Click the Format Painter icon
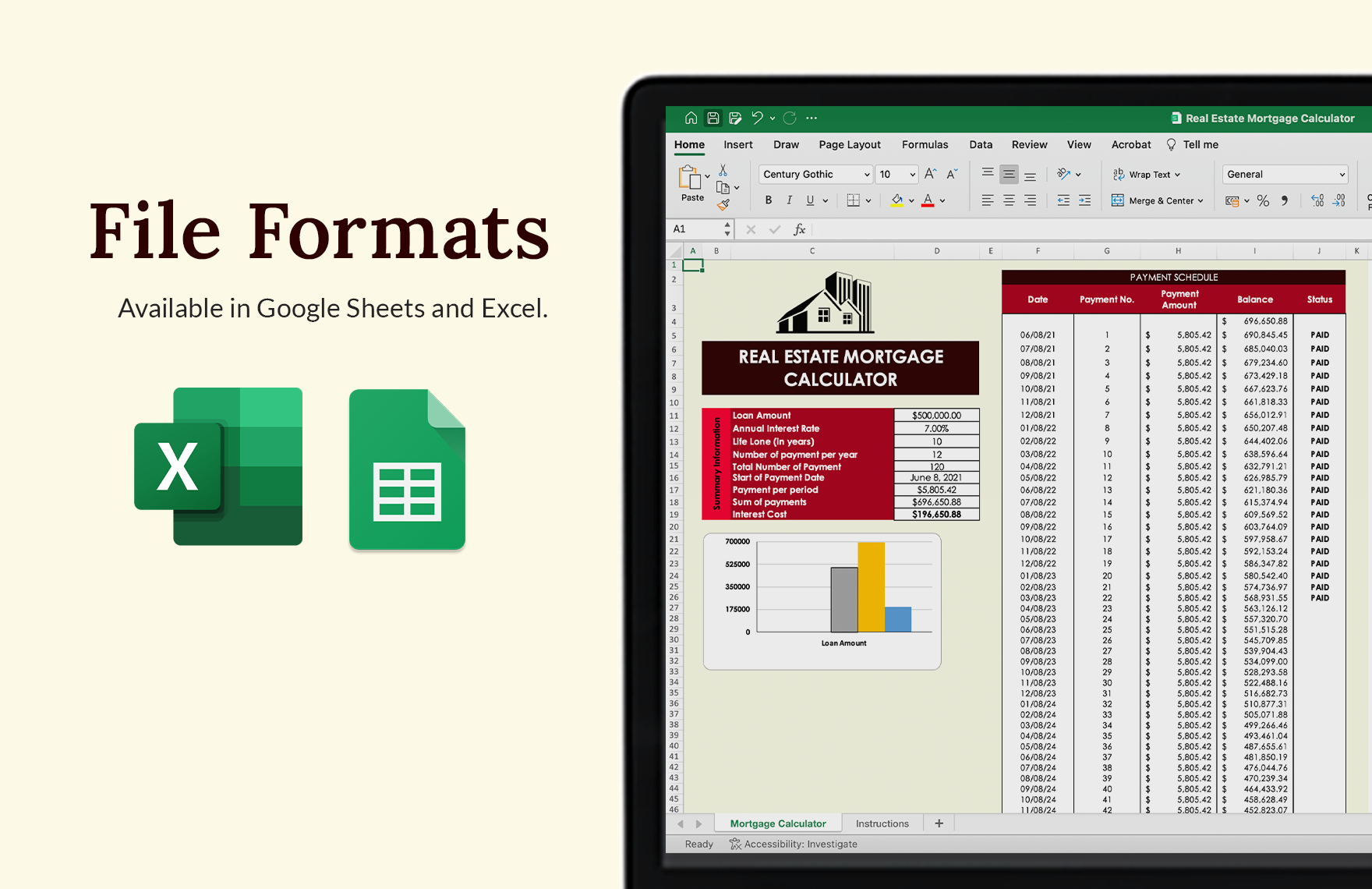This screenshot has width=1372, height=889. click(x=723, y=205)
